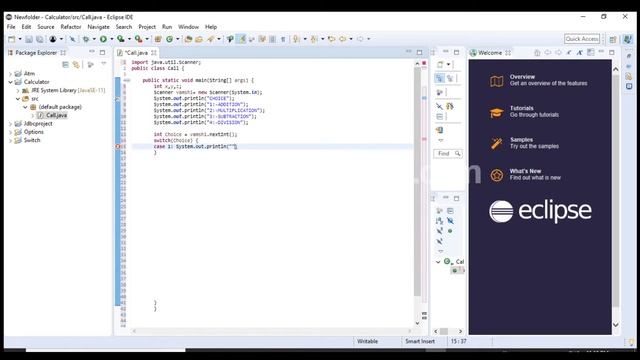
Task: Click Open Perspective icon beside Quick Access
Action: point(613,39)
